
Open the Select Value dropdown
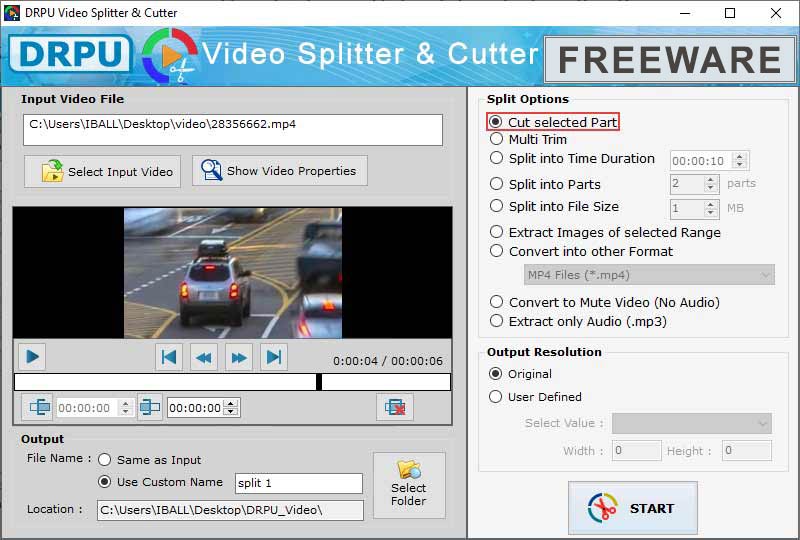click(691, 423)
